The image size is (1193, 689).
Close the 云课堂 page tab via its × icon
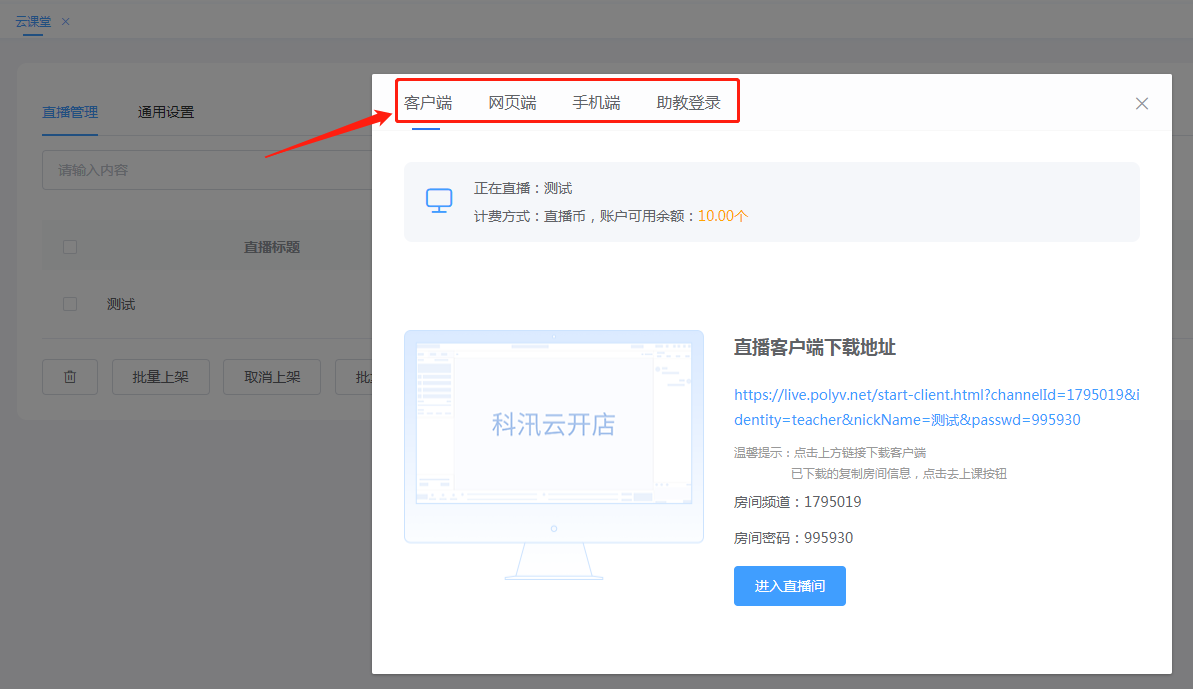(x=65, y=21)
